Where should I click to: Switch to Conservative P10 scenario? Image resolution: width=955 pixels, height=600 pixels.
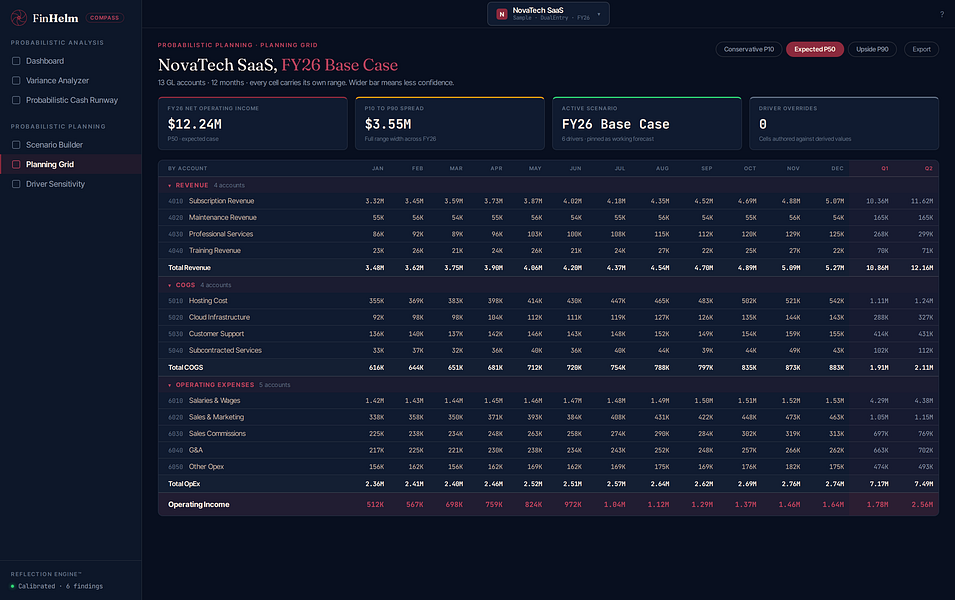749,49
